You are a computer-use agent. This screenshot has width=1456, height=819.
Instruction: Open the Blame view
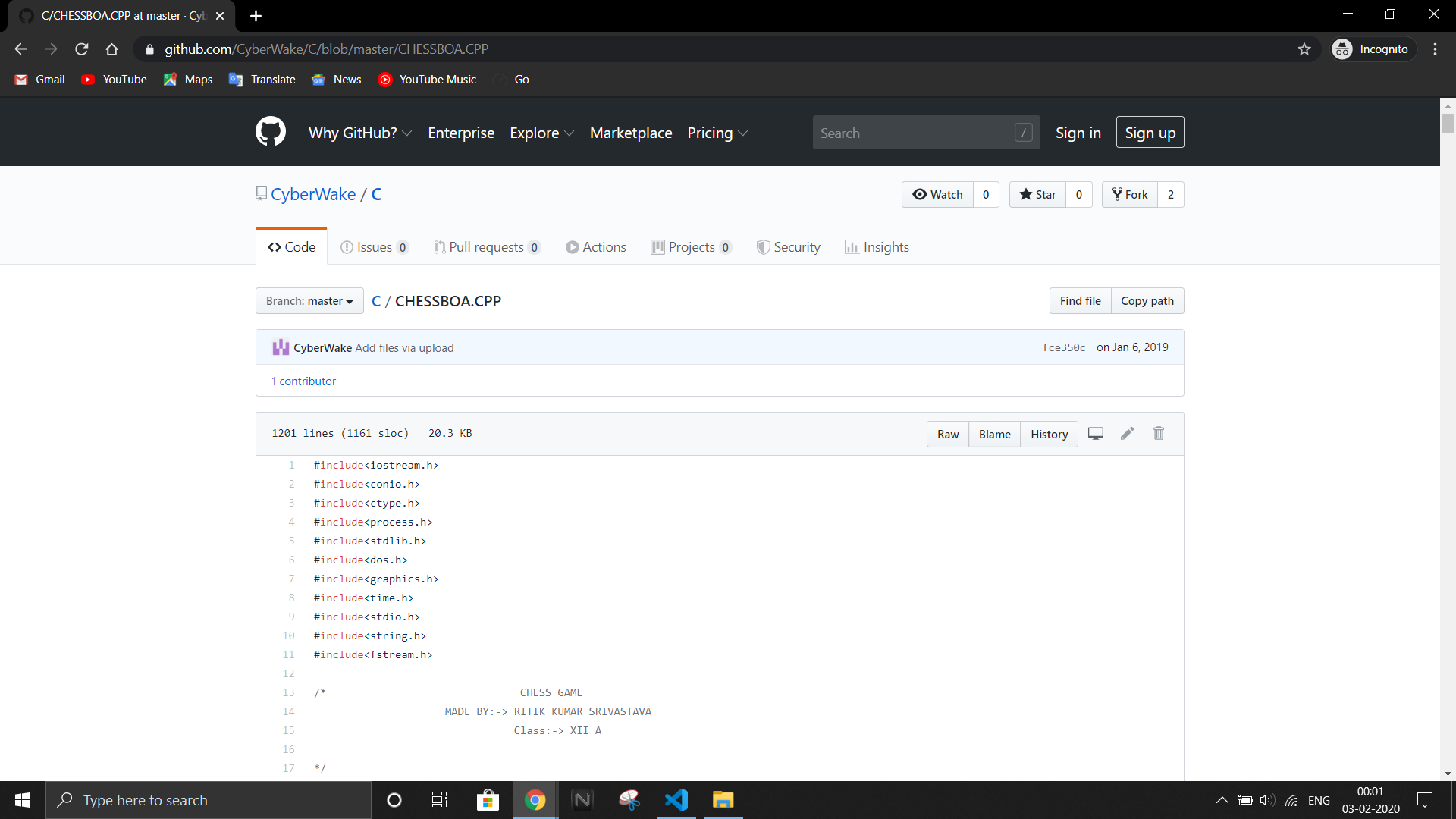tap(994, 435)
